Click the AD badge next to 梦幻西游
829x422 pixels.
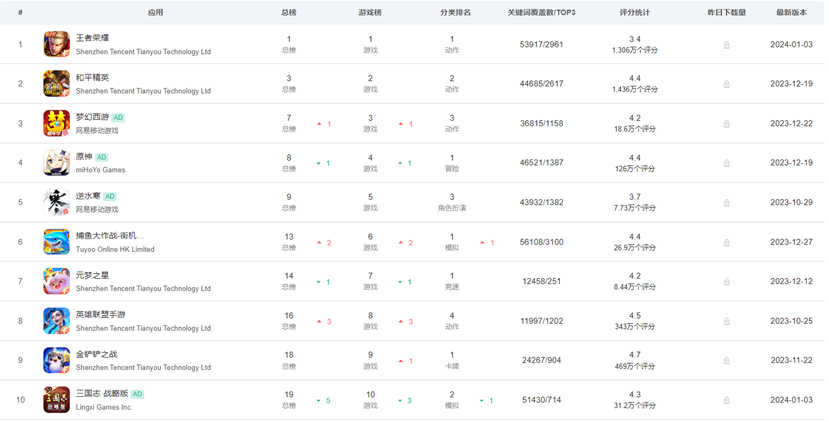(x=118, y=118)
